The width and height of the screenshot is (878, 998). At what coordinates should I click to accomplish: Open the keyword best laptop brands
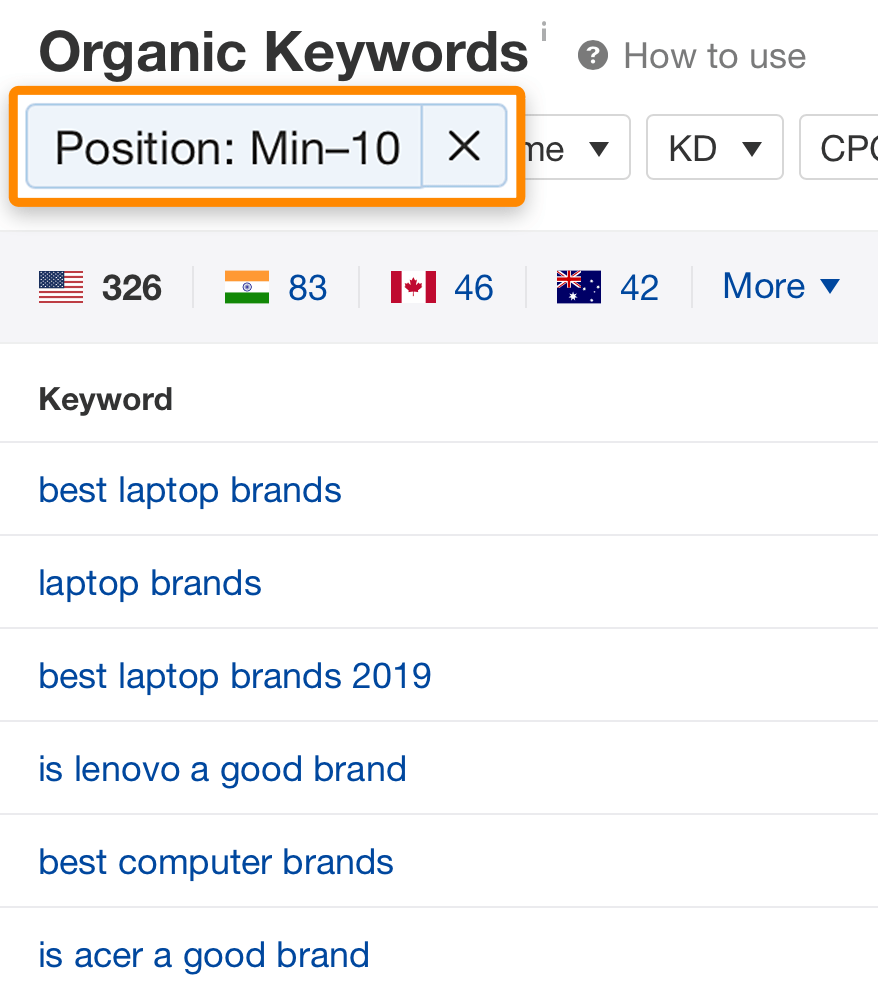[190, 490]
